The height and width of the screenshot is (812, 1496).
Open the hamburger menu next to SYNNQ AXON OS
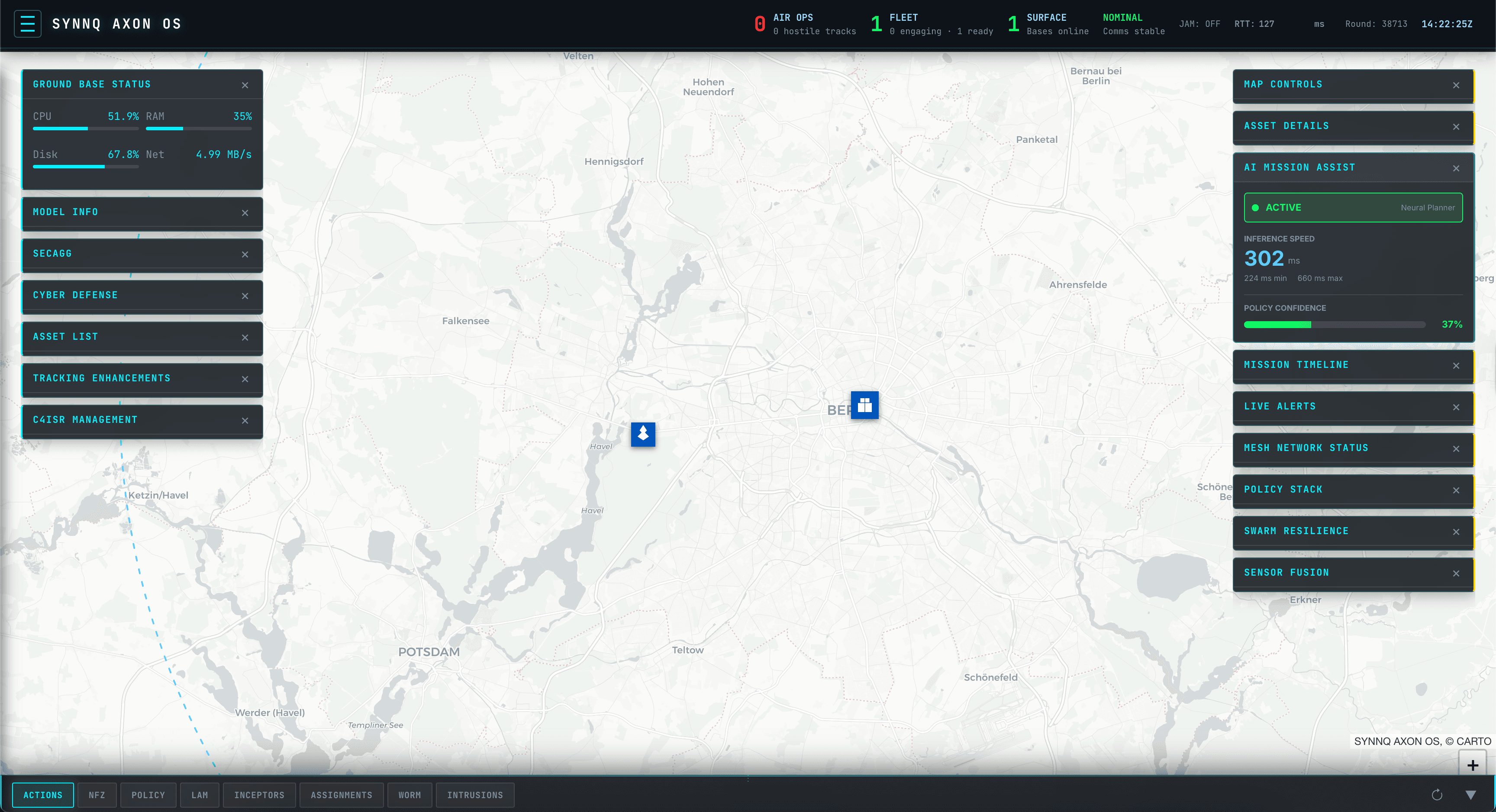(27, 23)
